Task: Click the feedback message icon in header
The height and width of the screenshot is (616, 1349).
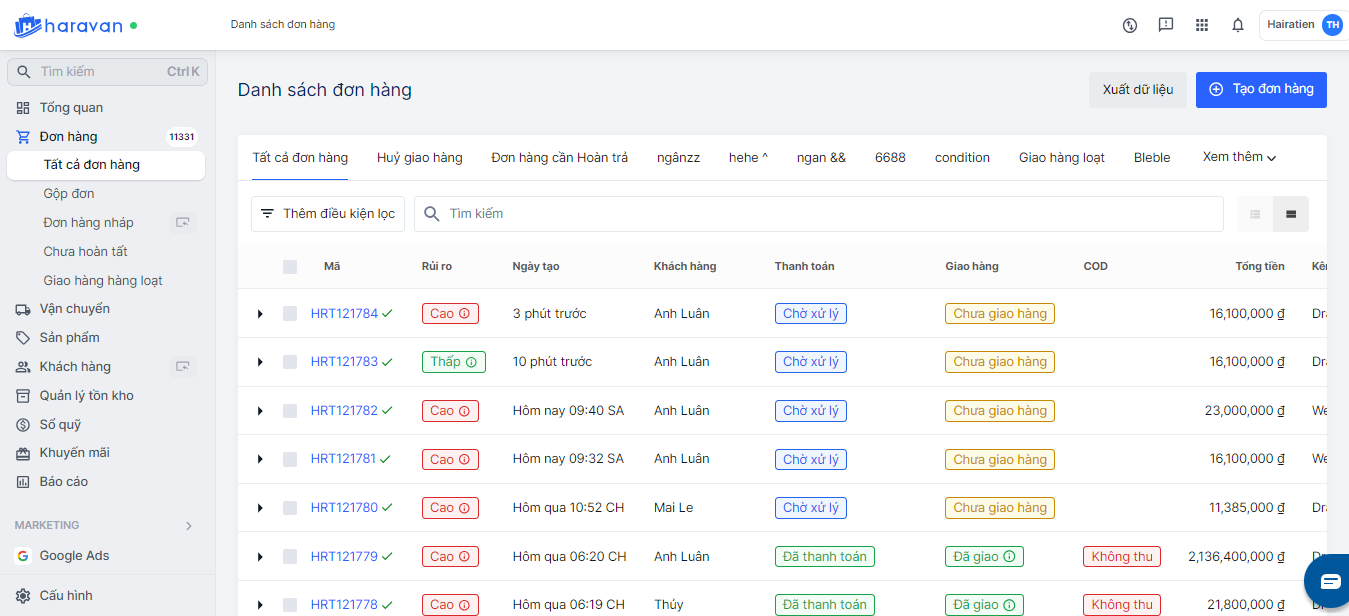Action: coord(1166,25)
